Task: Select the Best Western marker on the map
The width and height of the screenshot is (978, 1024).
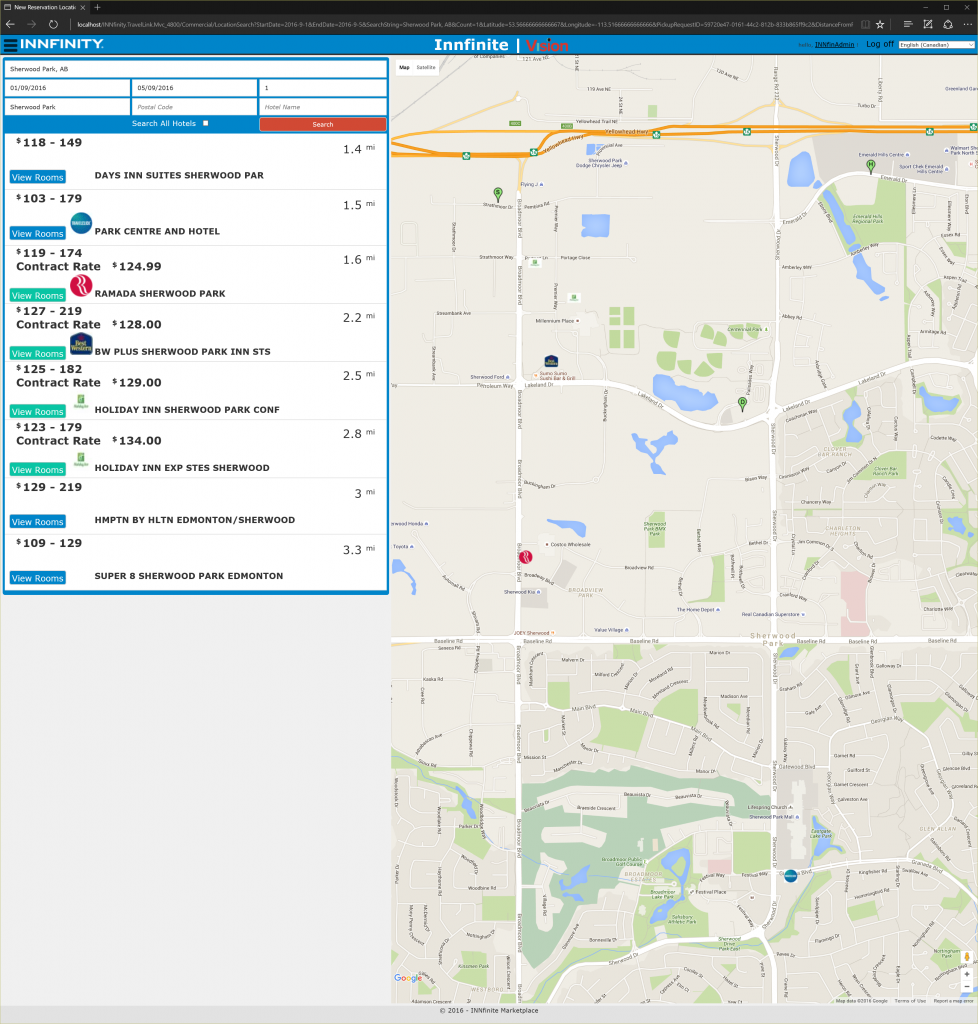Action: (551, 361)
